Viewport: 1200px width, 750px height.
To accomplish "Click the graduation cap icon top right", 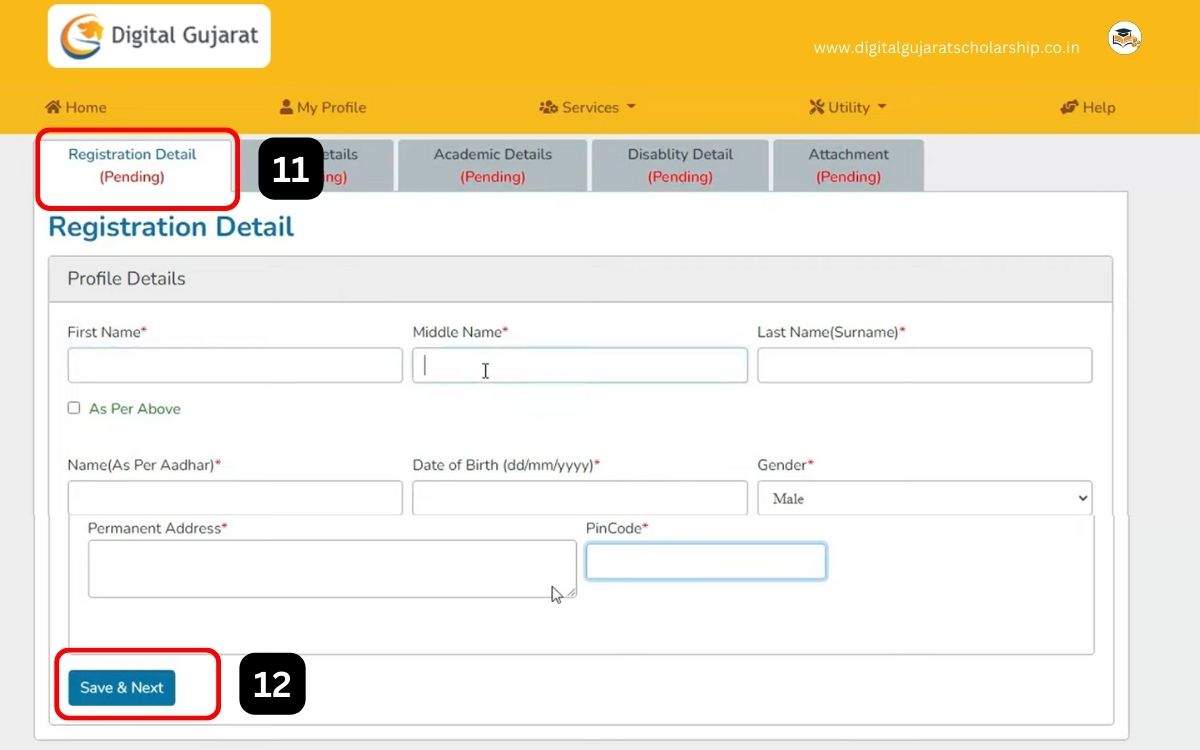I will point(1124,38).
